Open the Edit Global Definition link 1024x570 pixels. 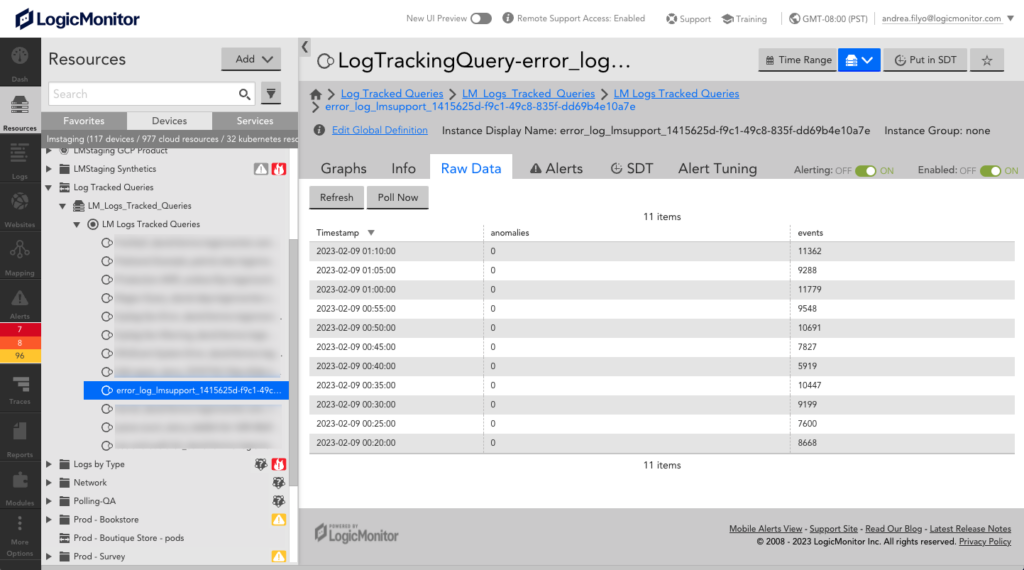point(379,131)
